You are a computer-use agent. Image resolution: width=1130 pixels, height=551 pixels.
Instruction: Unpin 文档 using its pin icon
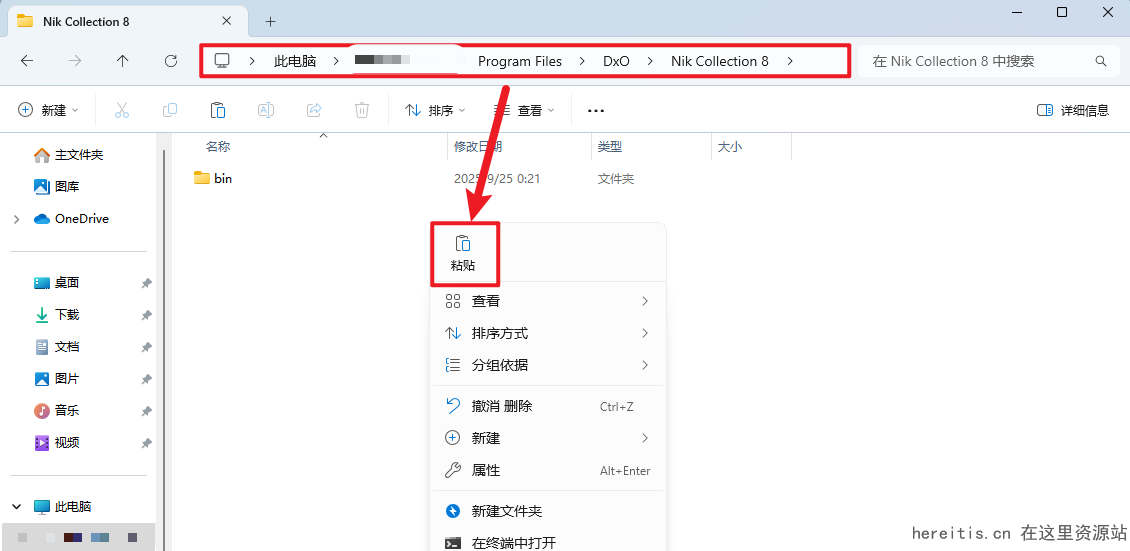coord(146,347)
